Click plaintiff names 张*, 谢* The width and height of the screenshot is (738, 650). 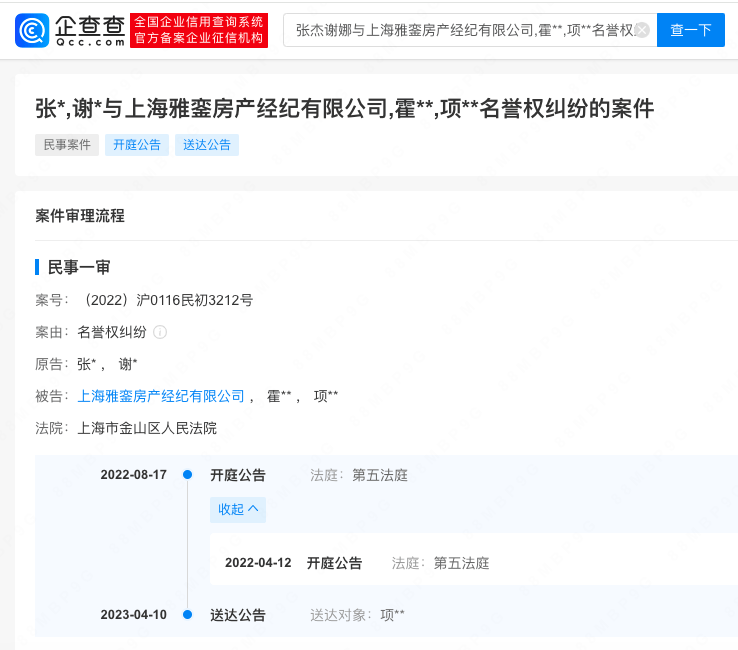pyautogui.click(x=107, y=364)
